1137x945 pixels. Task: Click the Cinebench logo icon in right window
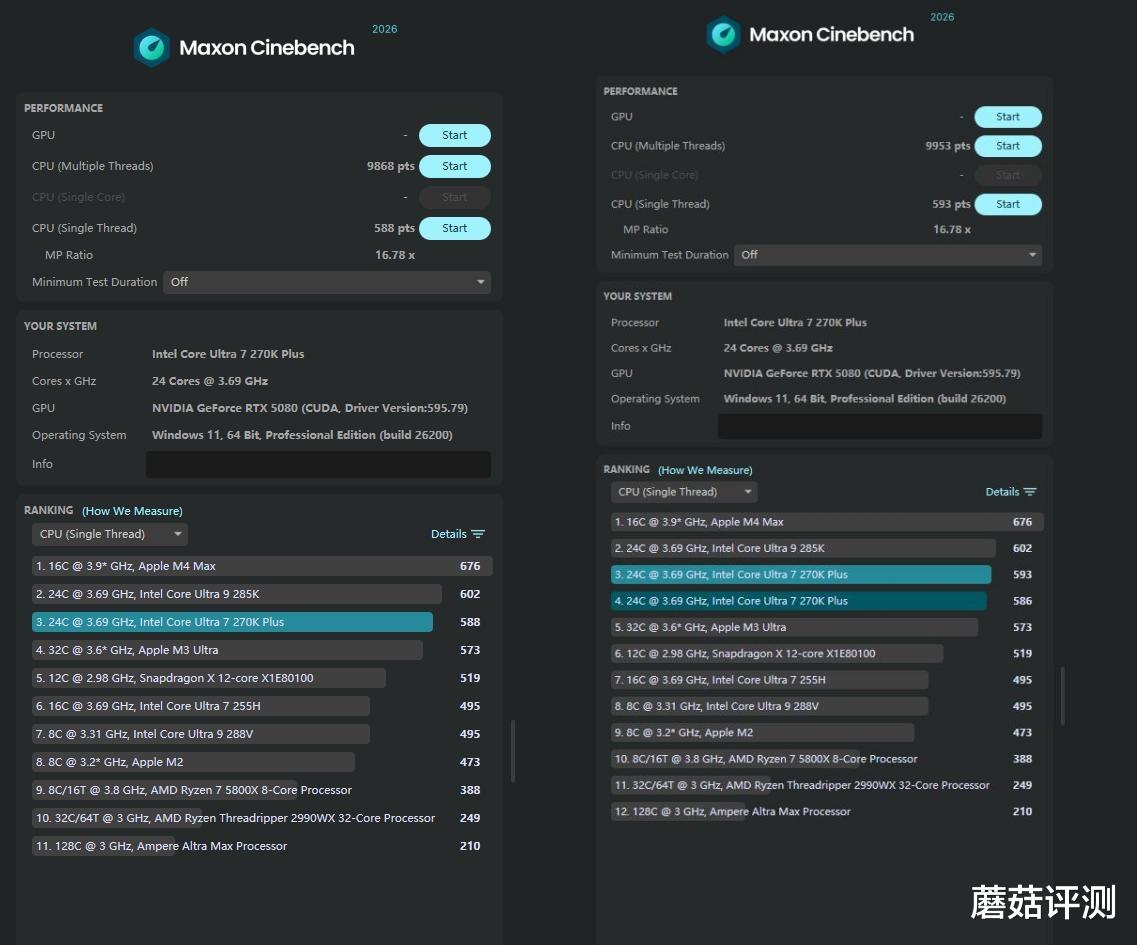point(723,34)
